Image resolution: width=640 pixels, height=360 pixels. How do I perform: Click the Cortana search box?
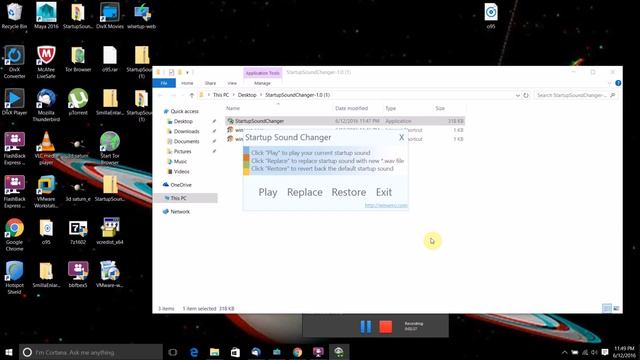coord(91,352)
